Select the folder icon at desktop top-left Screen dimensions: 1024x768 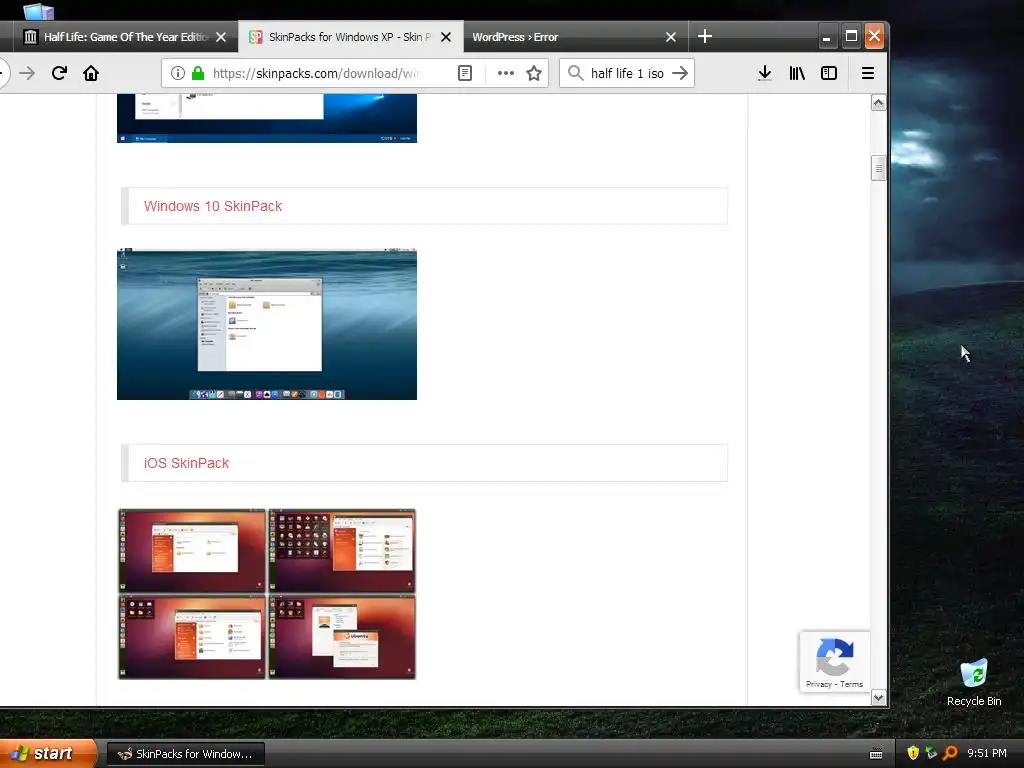click(39, 10)
